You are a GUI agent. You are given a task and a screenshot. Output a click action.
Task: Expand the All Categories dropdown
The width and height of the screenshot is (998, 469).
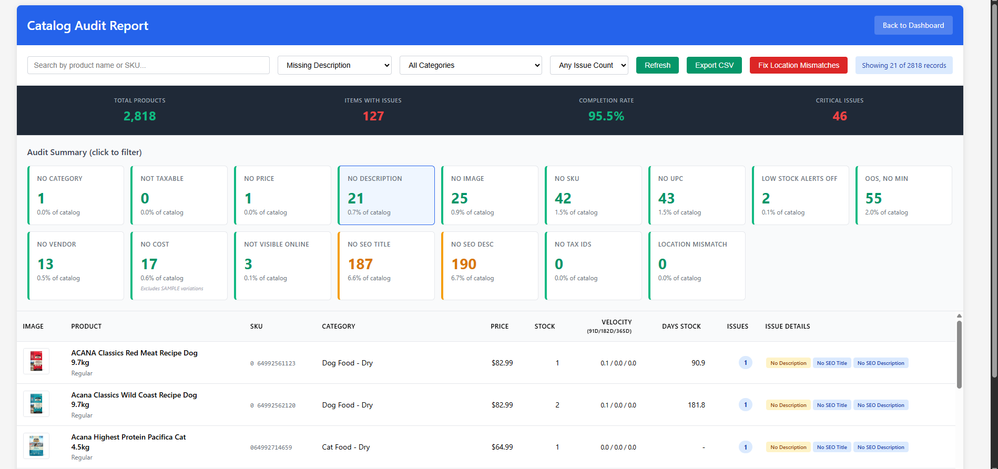click(470, 65)
